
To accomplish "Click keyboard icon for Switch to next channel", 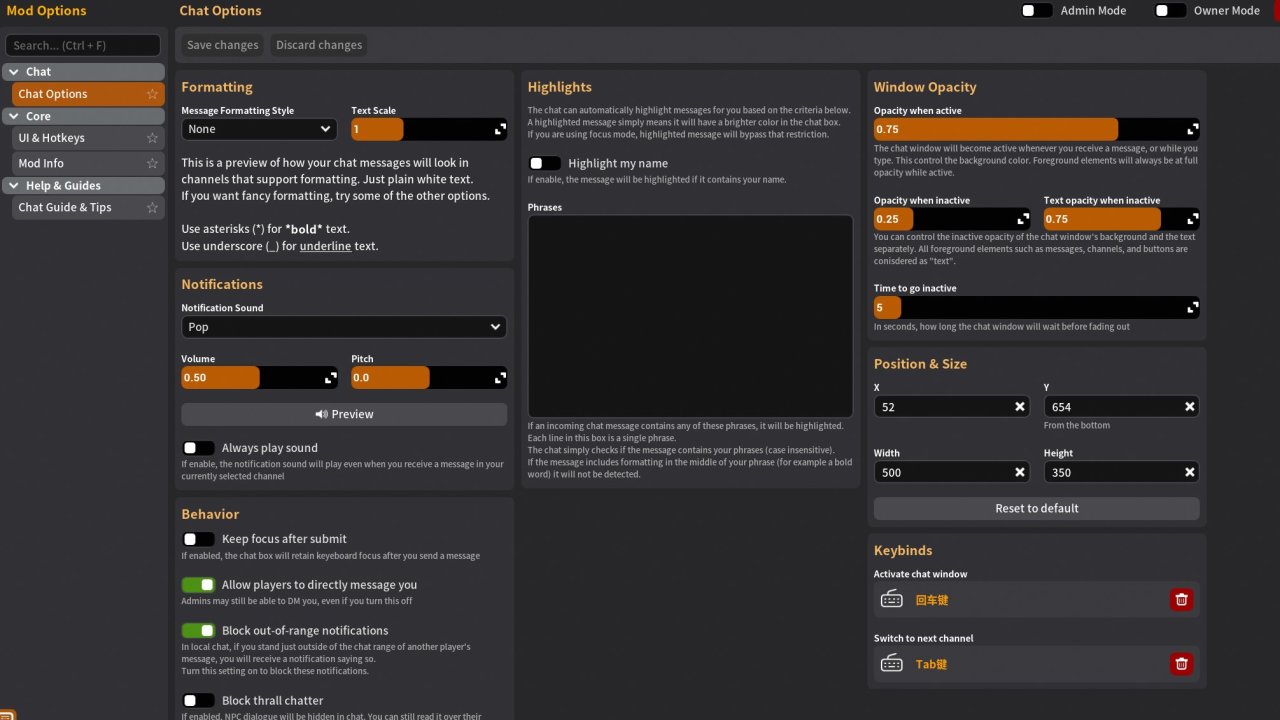I will click(x=891, y=664).
